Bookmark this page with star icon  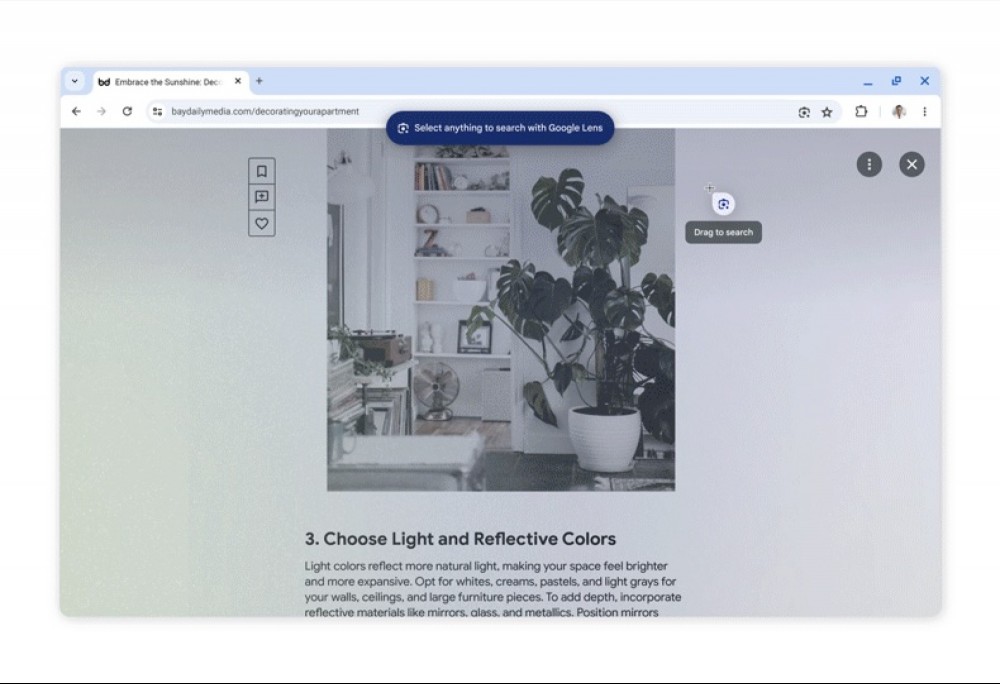[827, 112]
